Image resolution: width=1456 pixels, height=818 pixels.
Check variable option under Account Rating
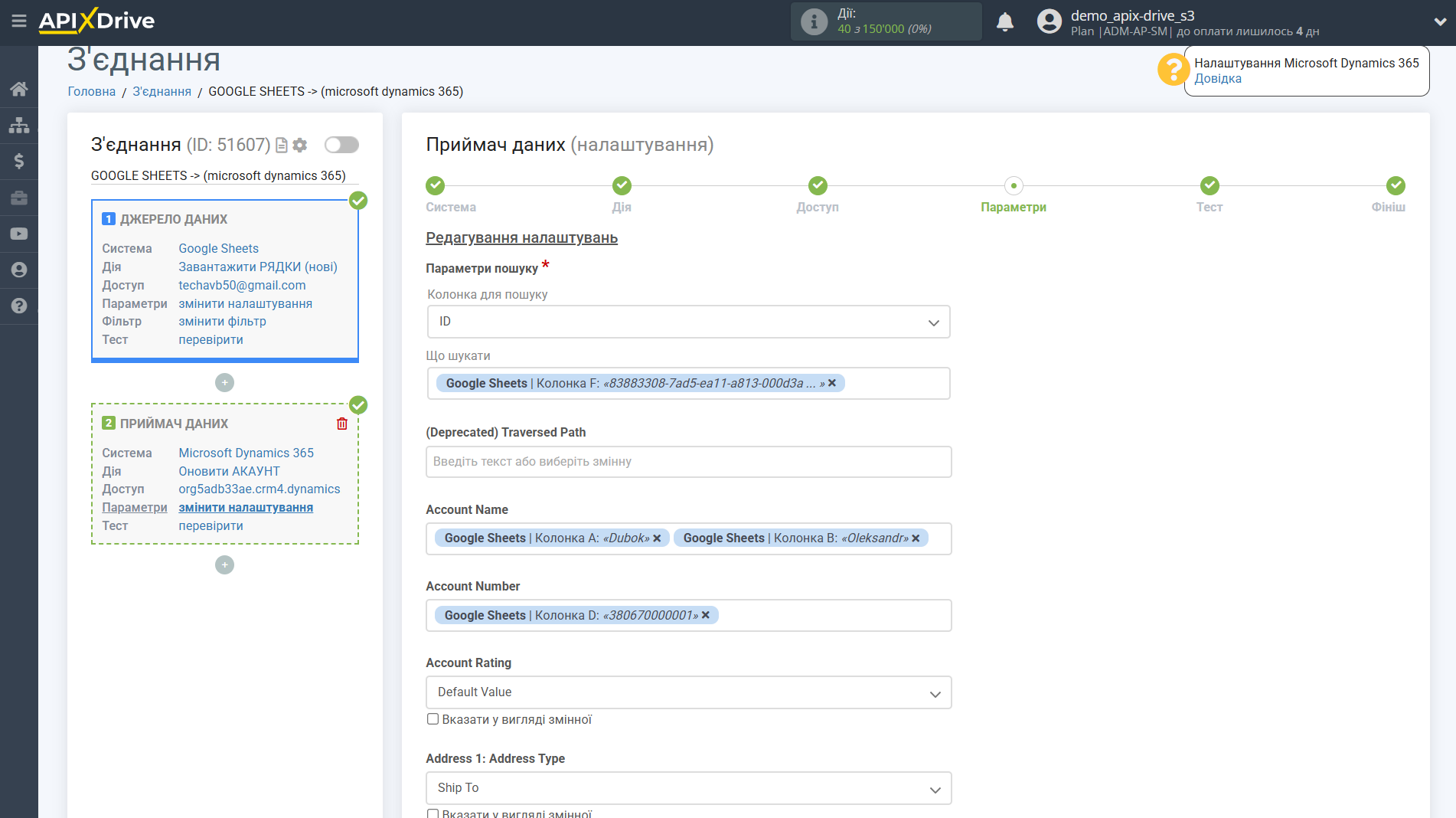click(433, 719)
